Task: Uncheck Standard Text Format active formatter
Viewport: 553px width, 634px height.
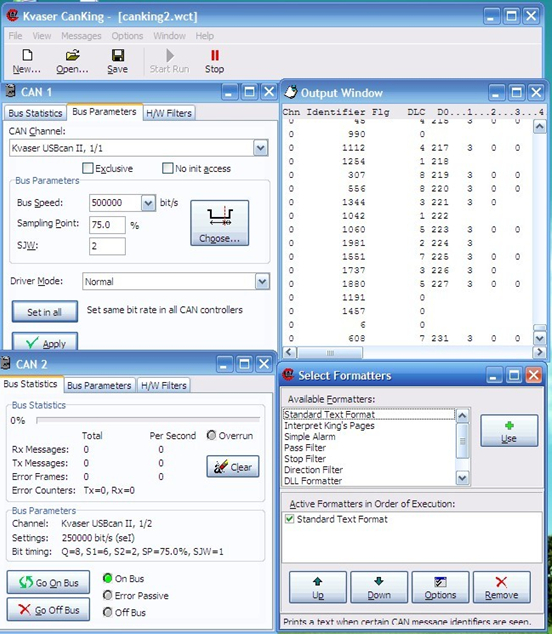Action: pos(289,519)
